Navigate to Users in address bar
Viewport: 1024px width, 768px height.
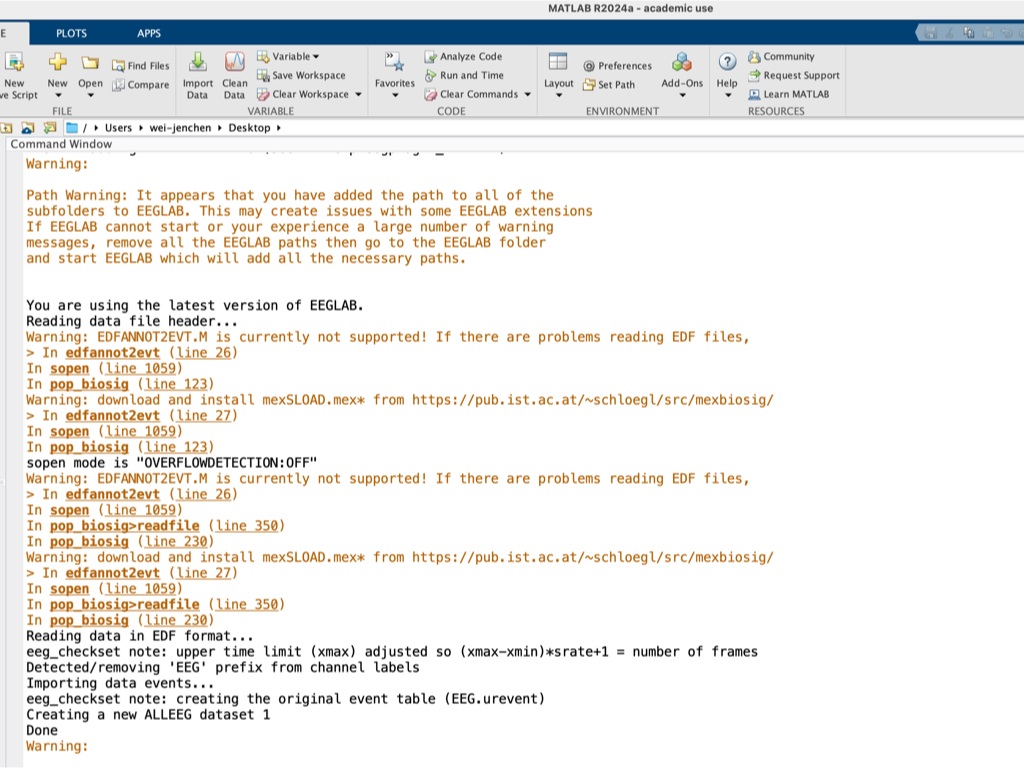pyautogui.click(x=118, y=128)
